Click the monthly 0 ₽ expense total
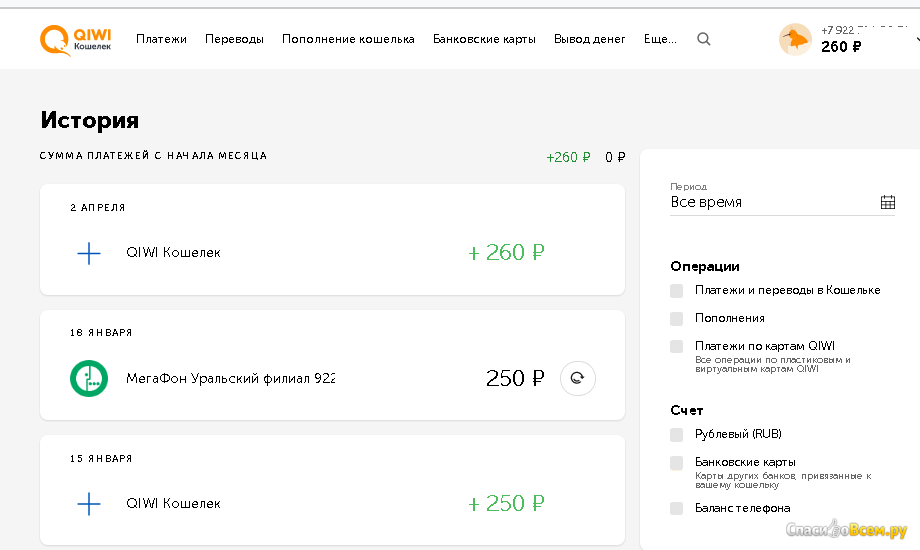 615,157
